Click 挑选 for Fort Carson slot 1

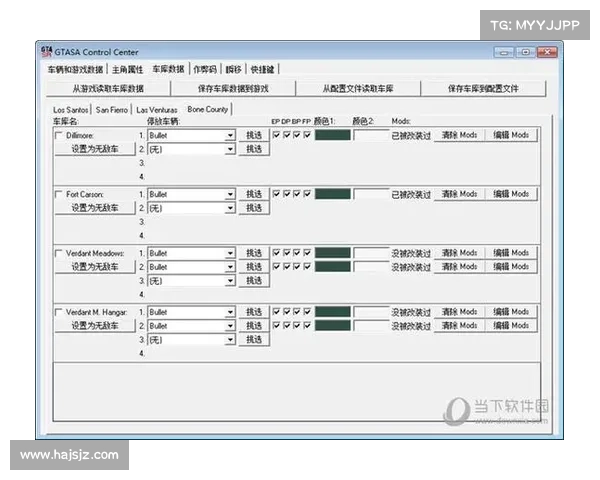click(254, 194)
